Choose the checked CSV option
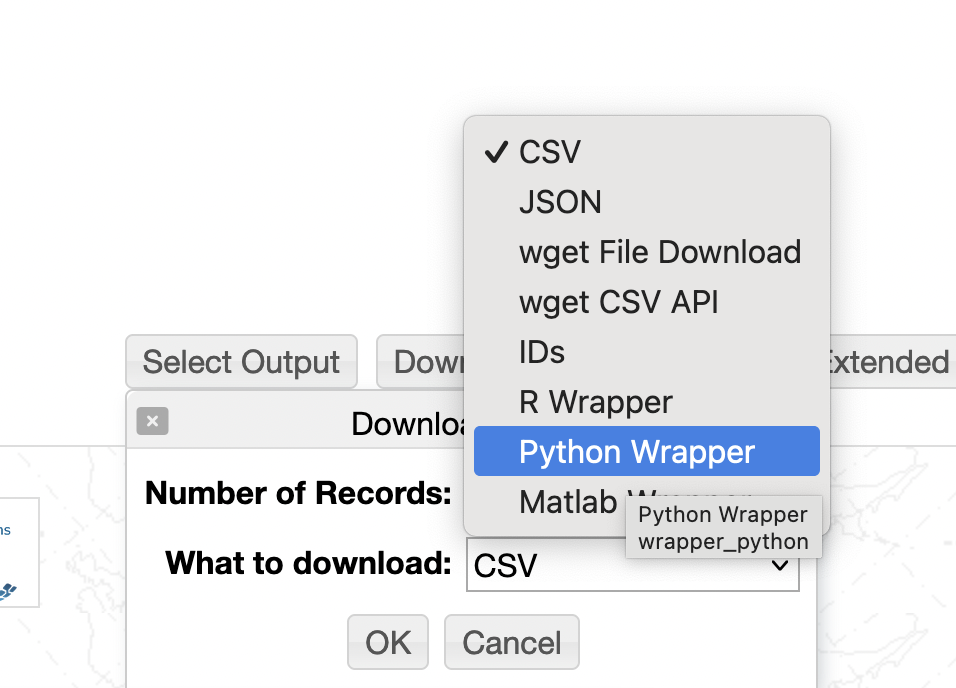This screenshot has height=688, width=956. click(x=549, y=152)
